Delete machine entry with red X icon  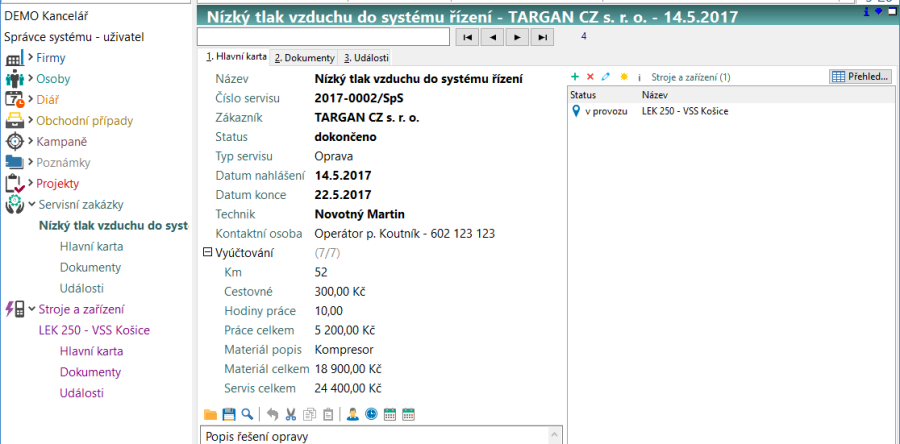(590, 77)
